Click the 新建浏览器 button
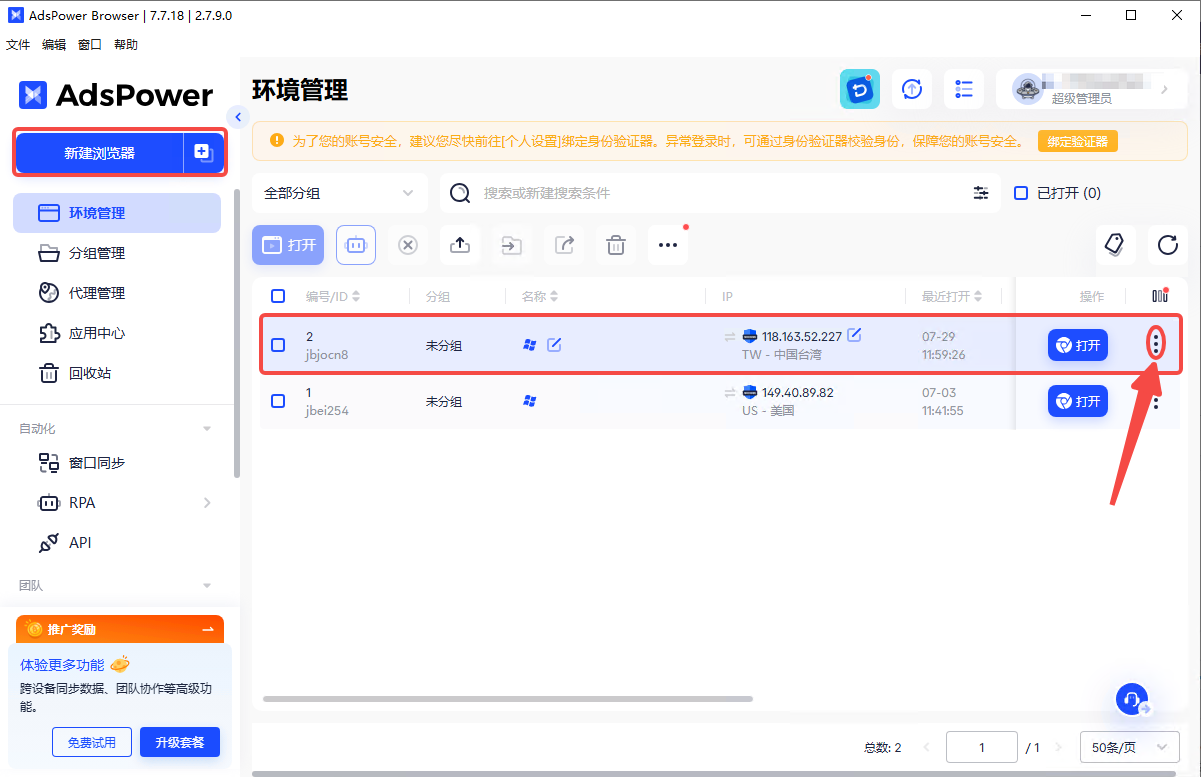The width and height of the screenshot is (1201, 777). [x=99, y=153]
